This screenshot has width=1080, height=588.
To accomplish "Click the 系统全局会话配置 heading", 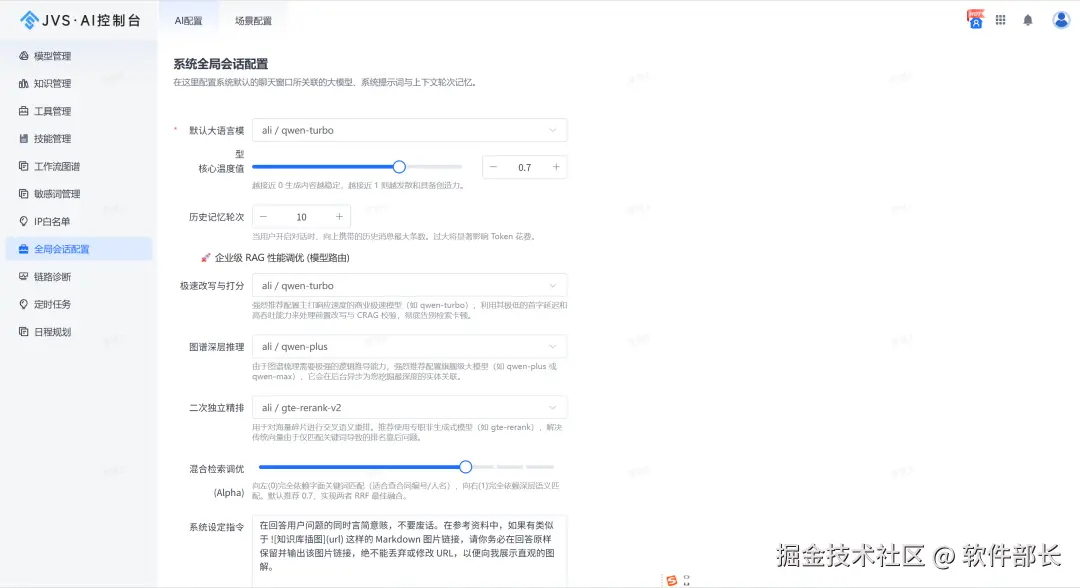I will [220, 64].
